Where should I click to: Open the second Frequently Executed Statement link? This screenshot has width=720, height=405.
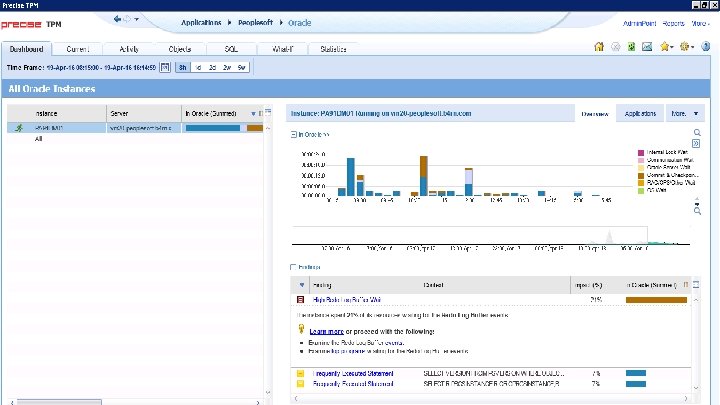tap(353, 384)
